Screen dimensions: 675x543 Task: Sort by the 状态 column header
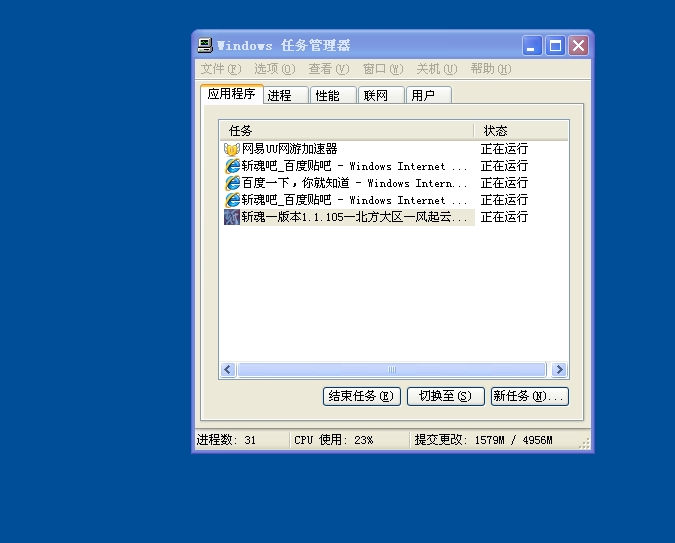(521, 130)
